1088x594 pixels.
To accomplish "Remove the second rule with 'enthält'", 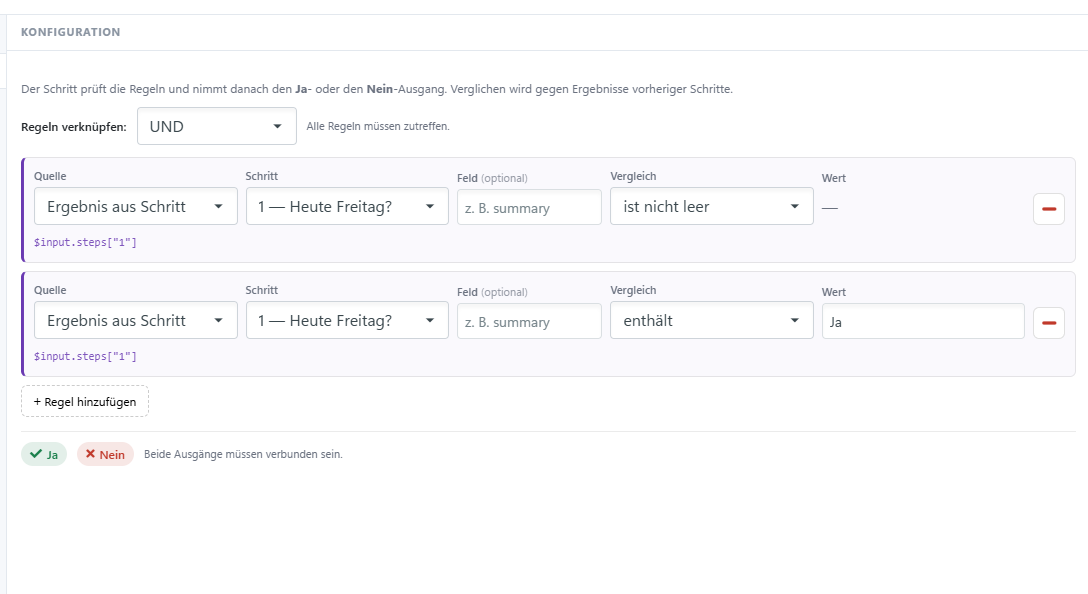I will pos(1048,323).
